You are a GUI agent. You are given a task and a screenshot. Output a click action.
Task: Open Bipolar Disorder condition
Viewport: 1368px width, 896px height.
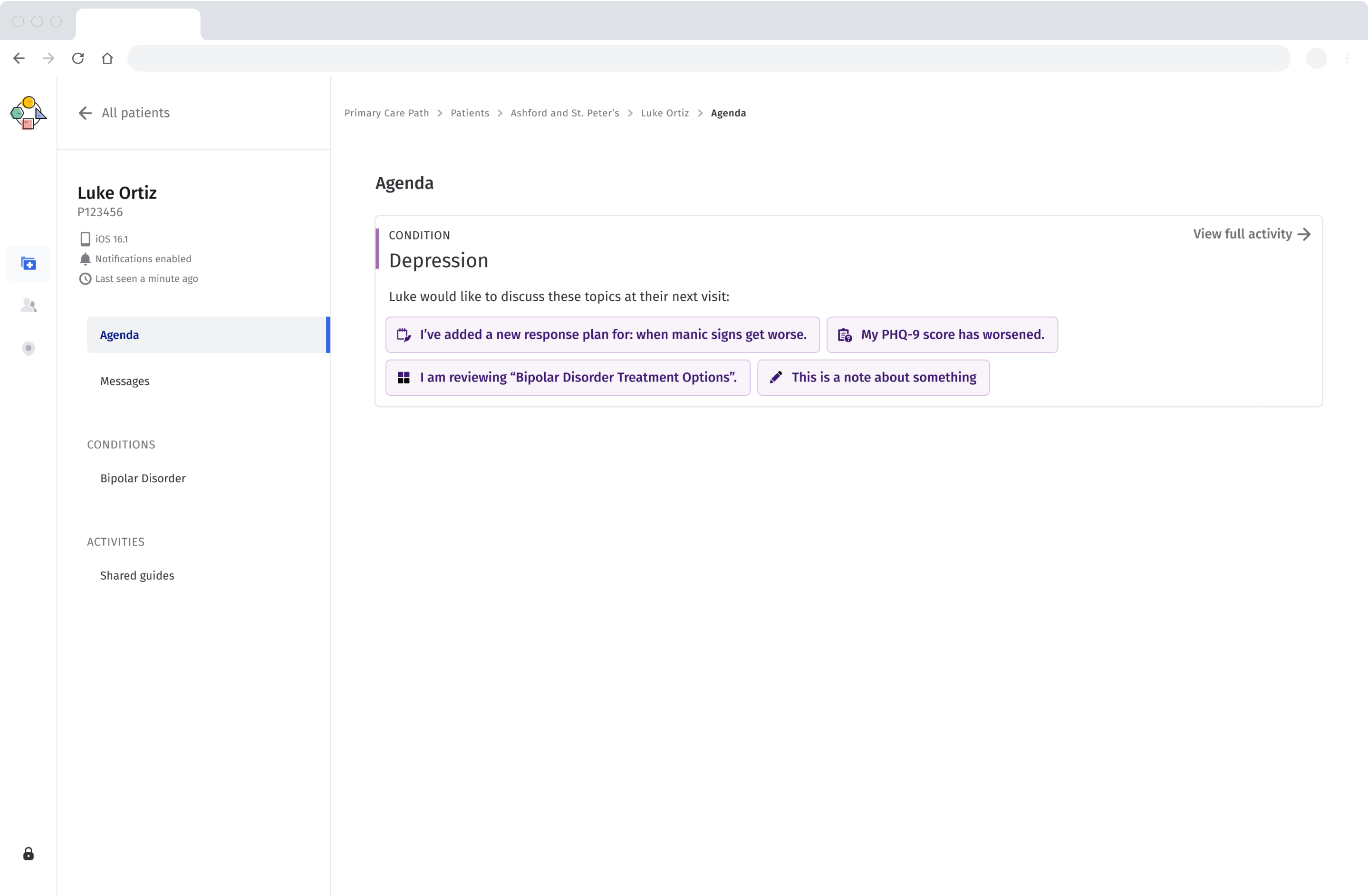[x=143, y=478]
